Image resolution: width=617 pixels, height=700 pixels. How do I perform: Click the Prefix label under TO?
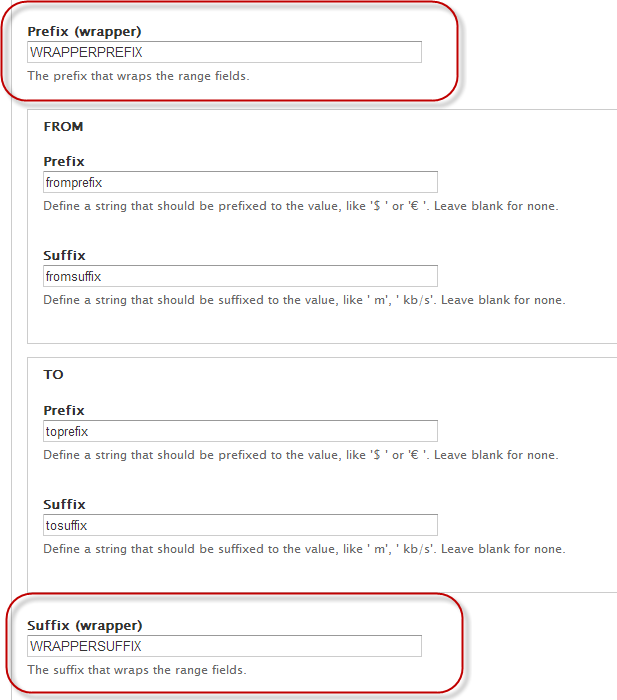pos(64,410)
